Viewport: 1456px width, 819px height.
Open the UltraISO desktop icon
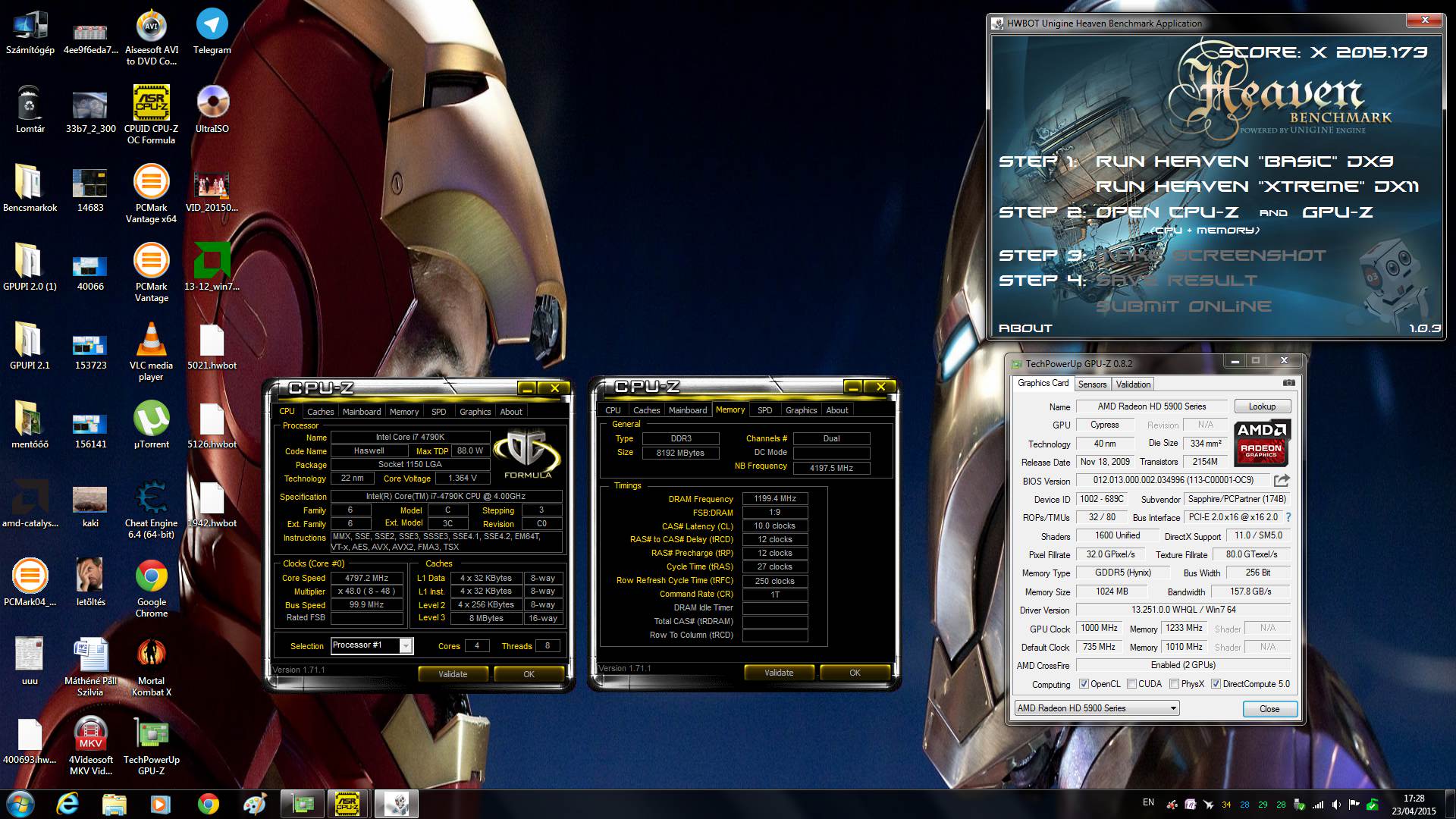pos(212,110)
